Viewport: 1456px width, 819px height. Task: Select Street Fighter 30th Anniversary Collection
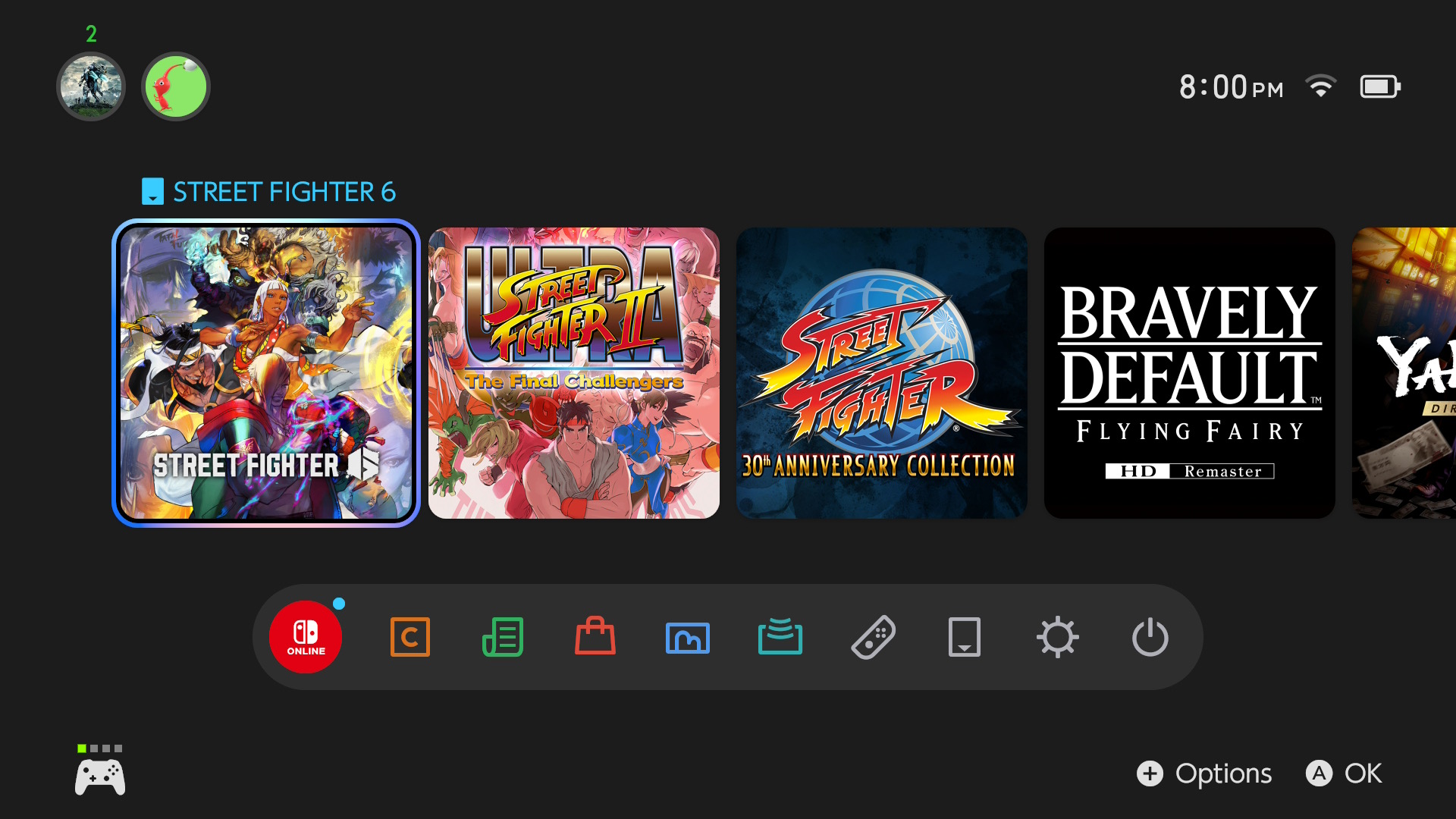tap(882, 373)
